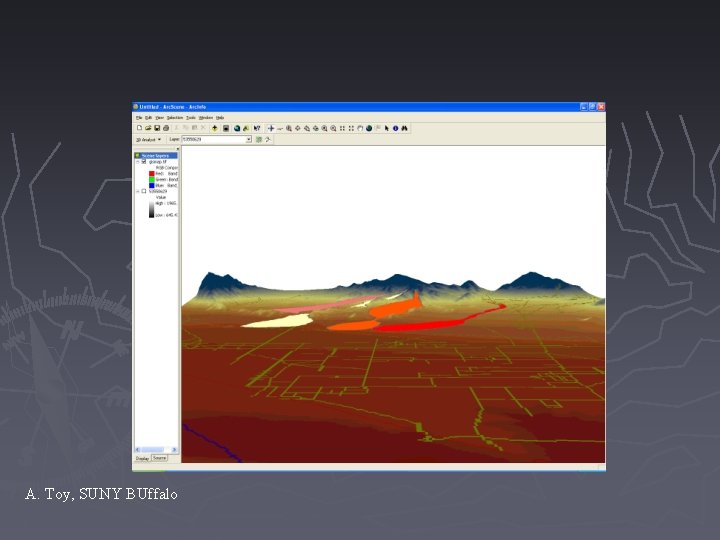Screen dimensions: 720x540
Task: Uncheck the glomap.tif layer checkbox
Action: pos(144,162)
